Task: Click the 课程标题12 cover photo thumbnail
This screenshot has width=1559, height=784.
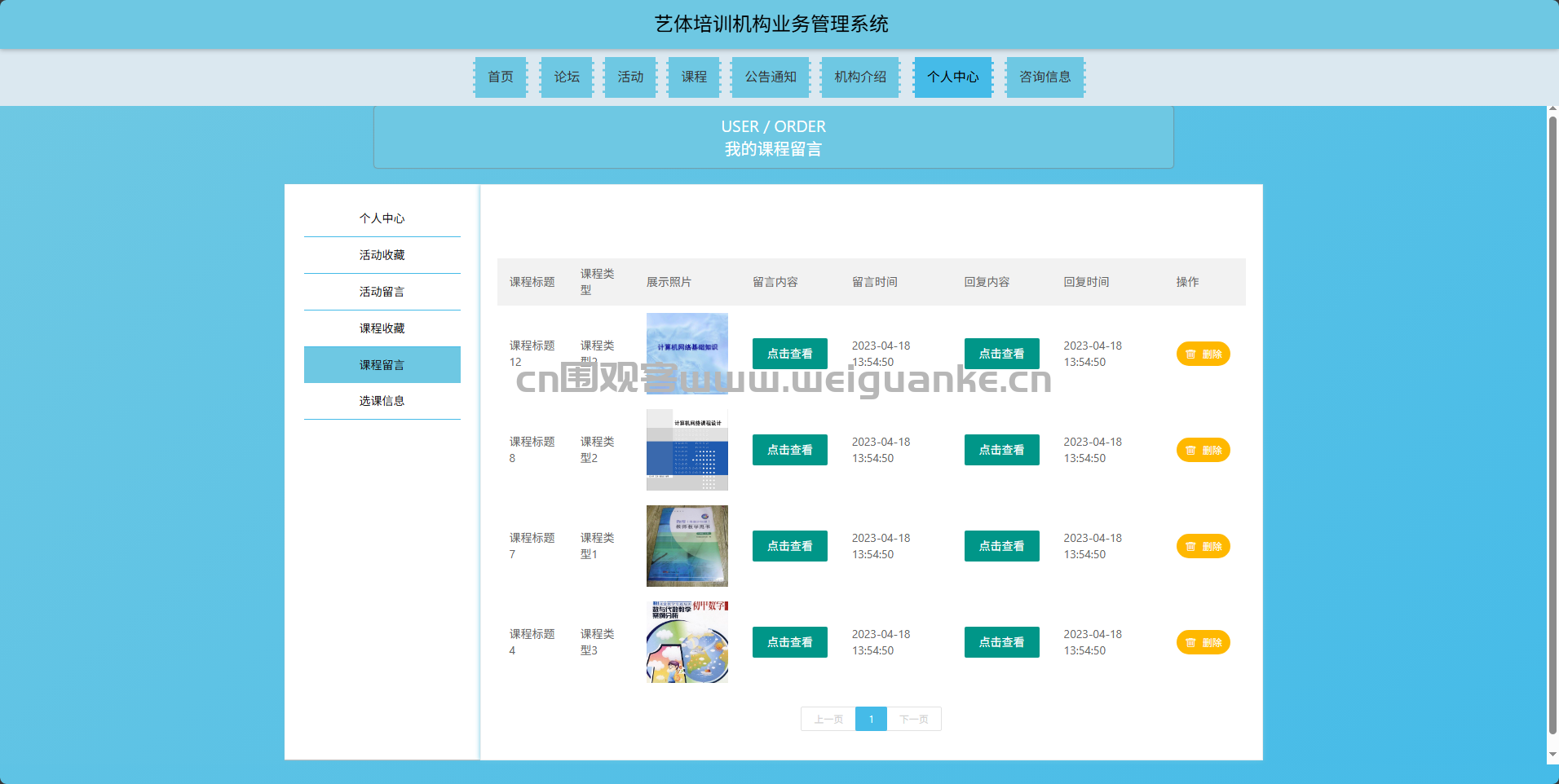Action: coord(687,354)
